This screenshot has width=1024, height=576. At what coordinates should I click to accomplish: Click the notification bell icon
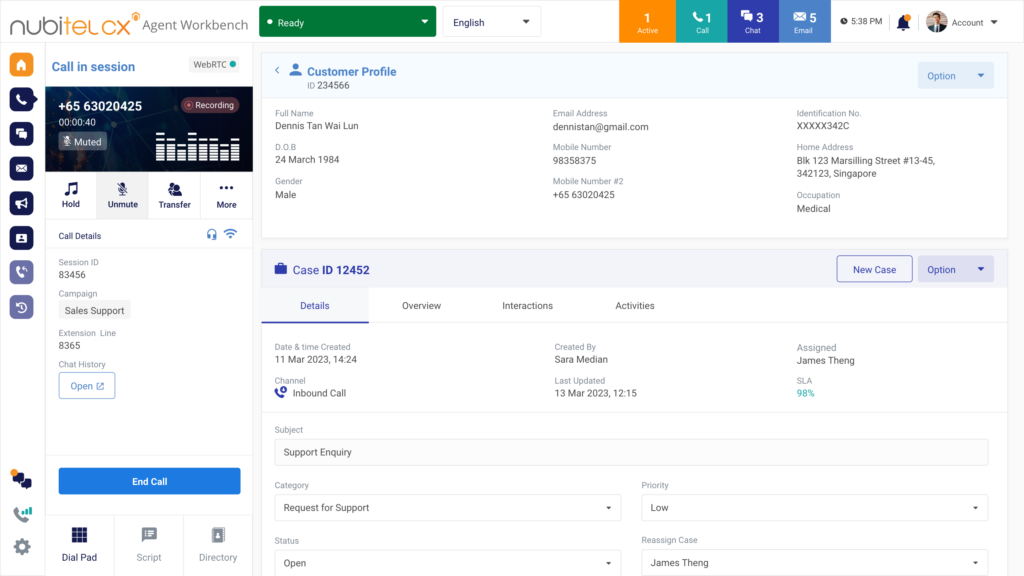tap(903, 21)
